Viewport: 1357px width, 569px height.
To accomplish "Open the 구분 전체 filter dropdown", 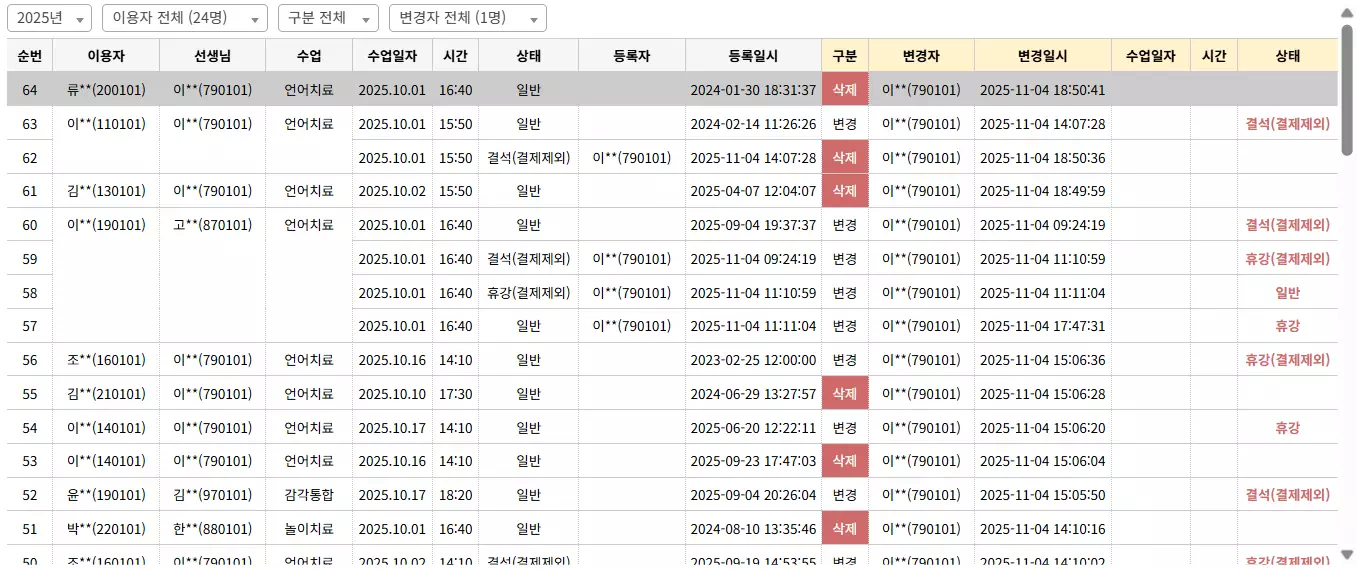I will pyautogui.click(x=328, y=18).
